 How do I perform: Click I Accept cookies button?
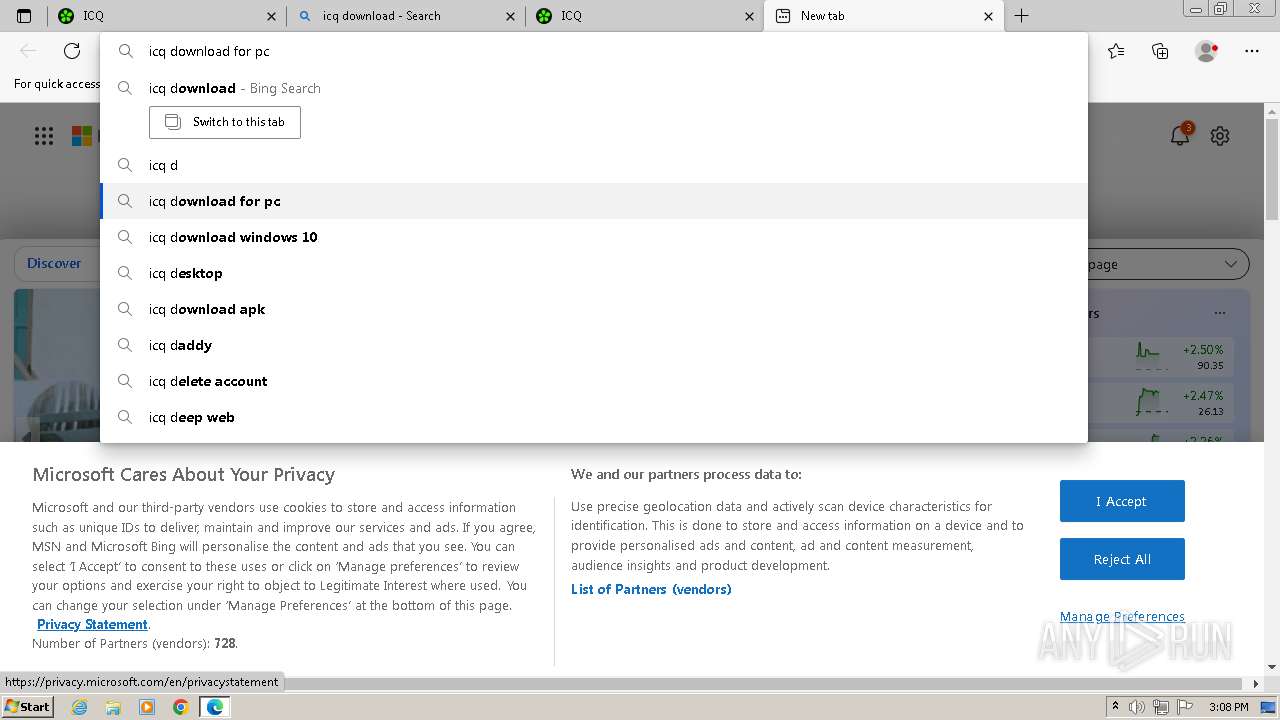tap(1122, 501)
